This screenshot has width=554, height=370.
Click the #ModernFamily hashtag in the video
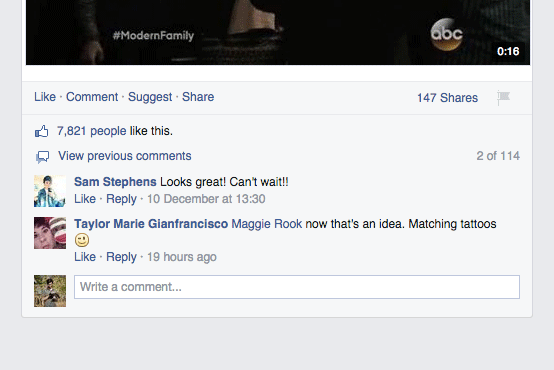153,35
